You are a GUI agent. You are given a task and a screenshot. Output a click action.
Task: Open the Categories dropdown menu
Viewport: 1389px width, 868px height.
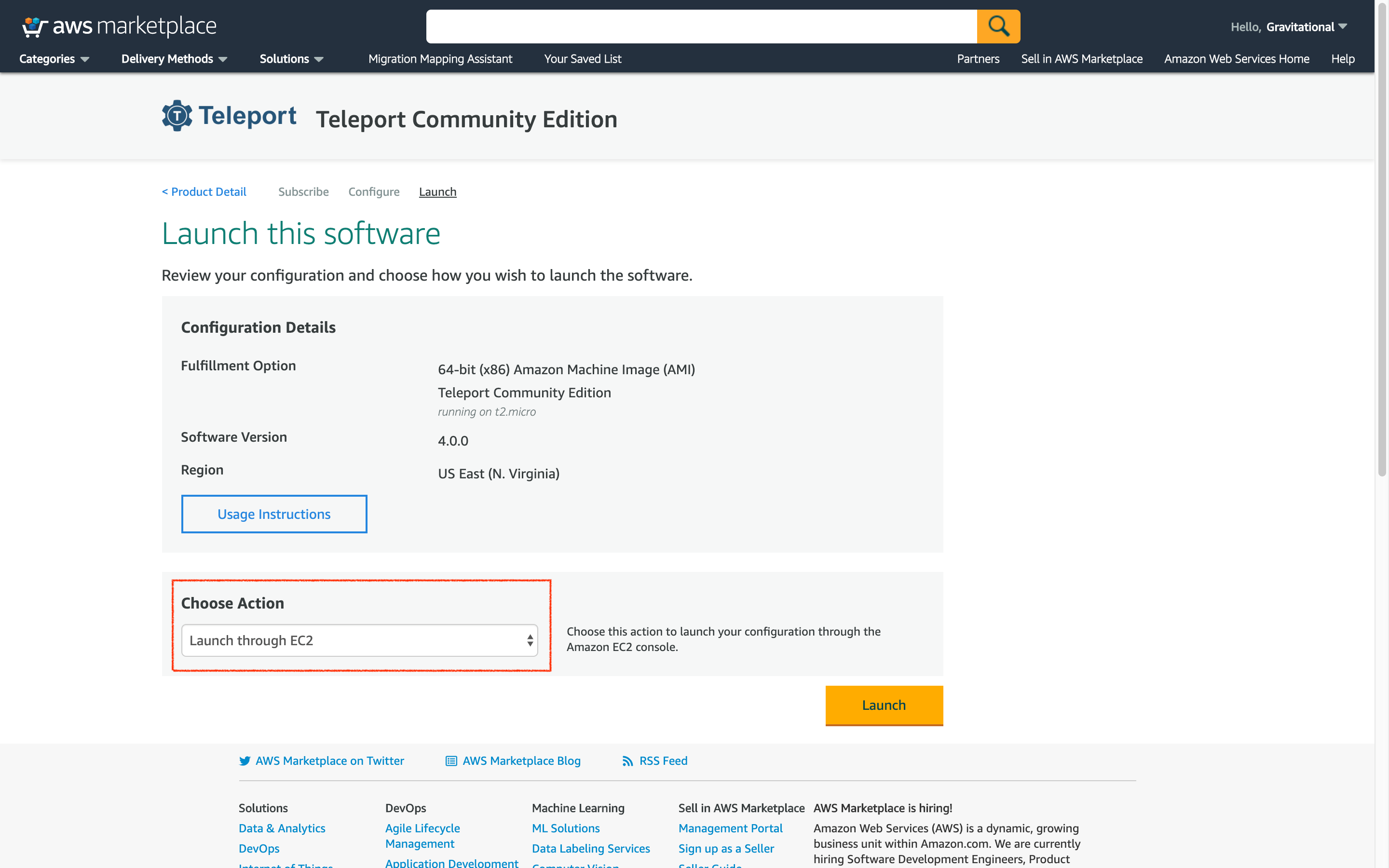[54, 58]
